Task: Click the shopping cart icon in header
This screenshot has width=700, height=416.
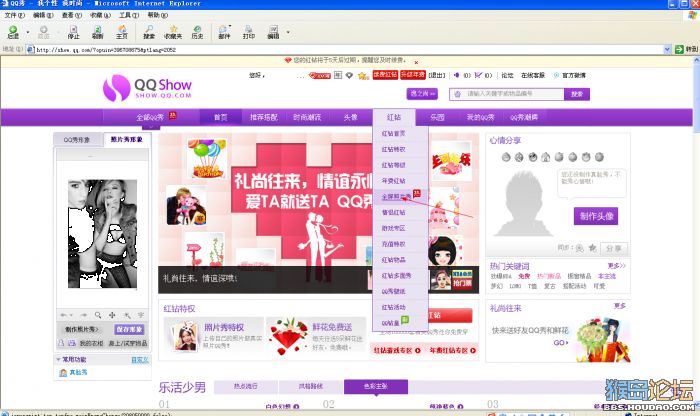Action: coord(478,75)
